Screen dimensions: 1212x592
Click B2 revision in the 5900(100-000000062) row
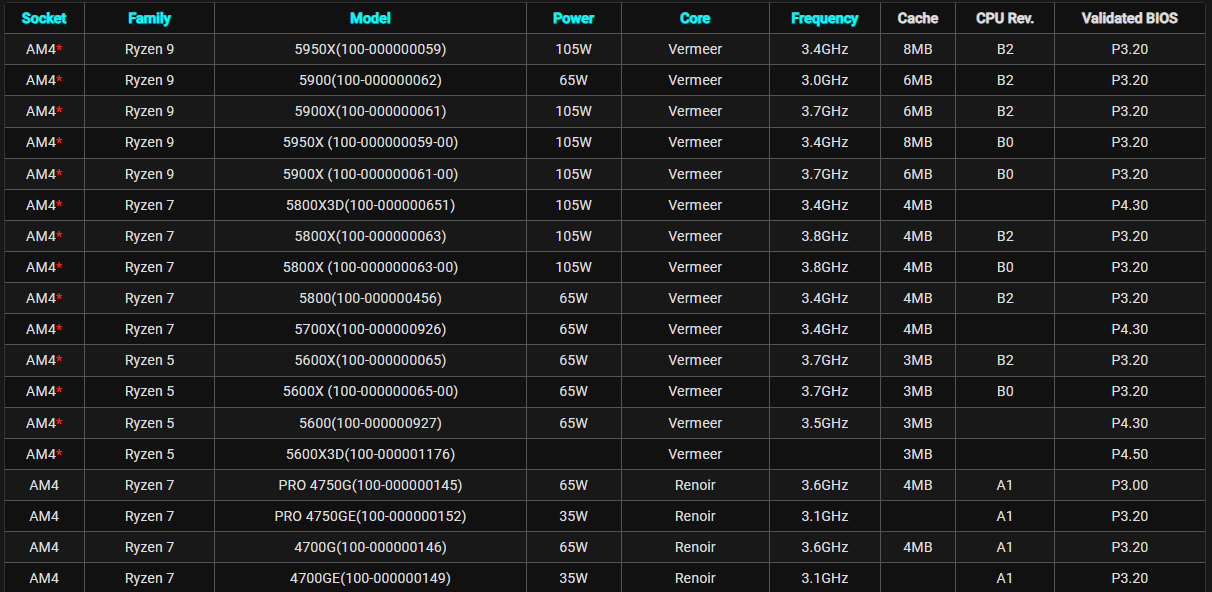coord(1005,80)
